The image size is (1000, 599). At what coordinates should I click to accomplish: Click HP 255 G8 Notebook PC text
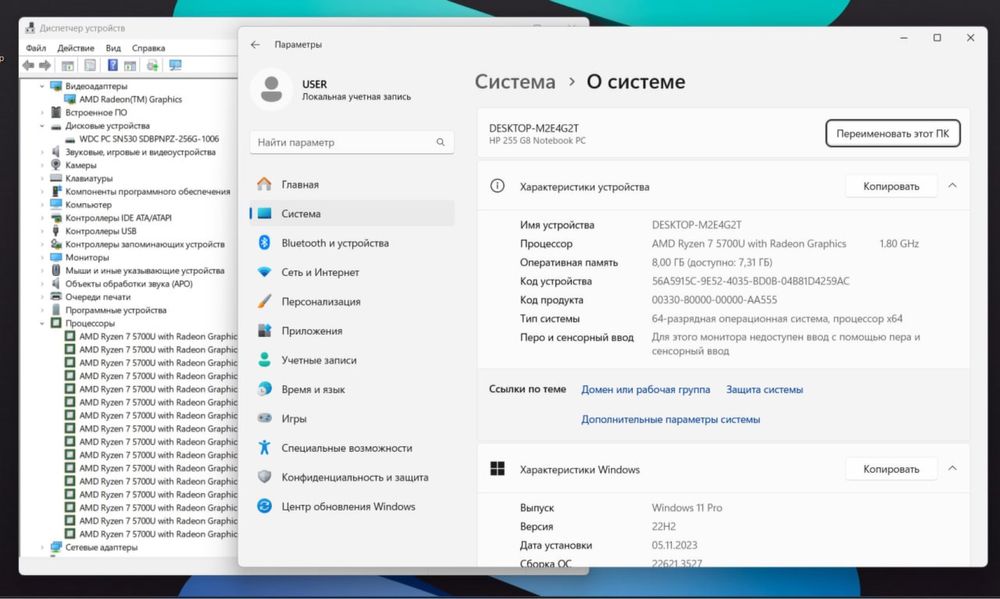pyautogui.click(x=537, y=140)
